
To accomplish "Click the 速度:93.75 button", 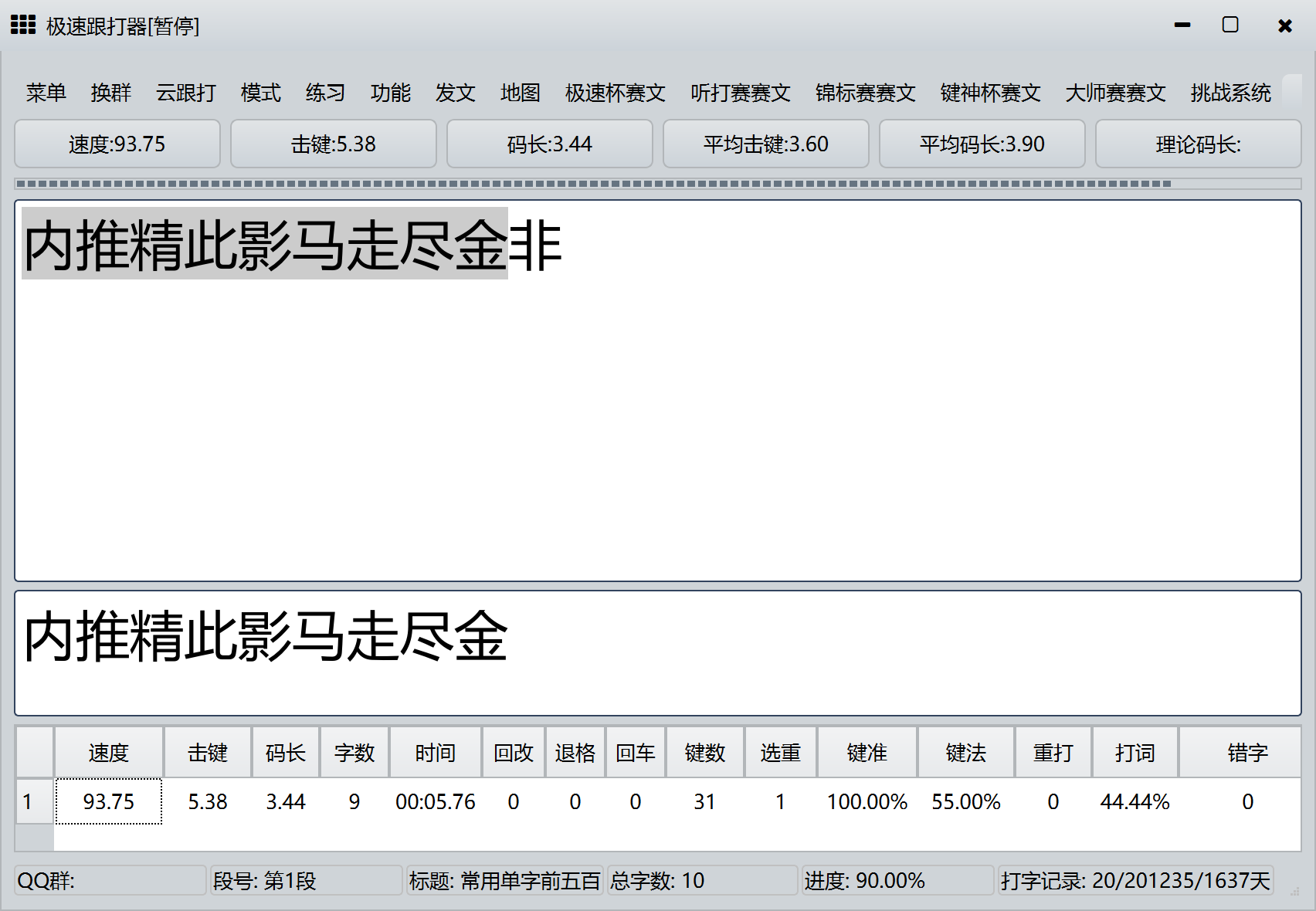I will coord(117,144).
